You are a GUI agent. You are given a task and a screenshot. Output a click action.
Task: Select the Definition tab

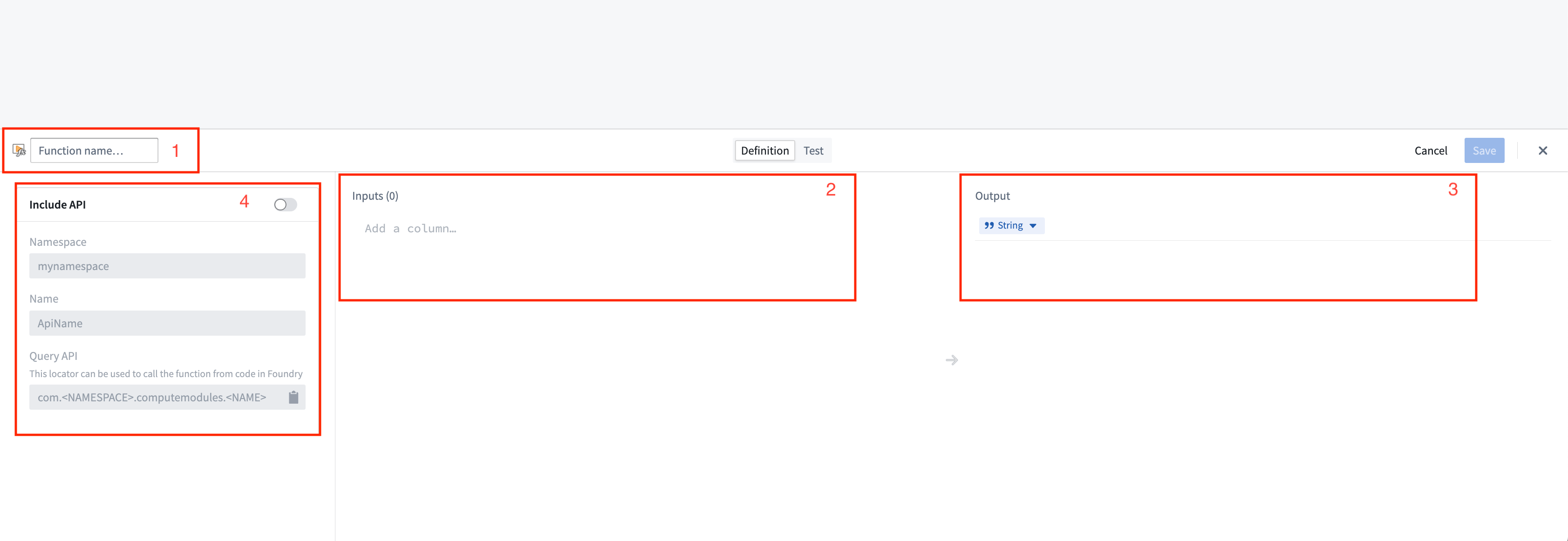tap(764, 150)
